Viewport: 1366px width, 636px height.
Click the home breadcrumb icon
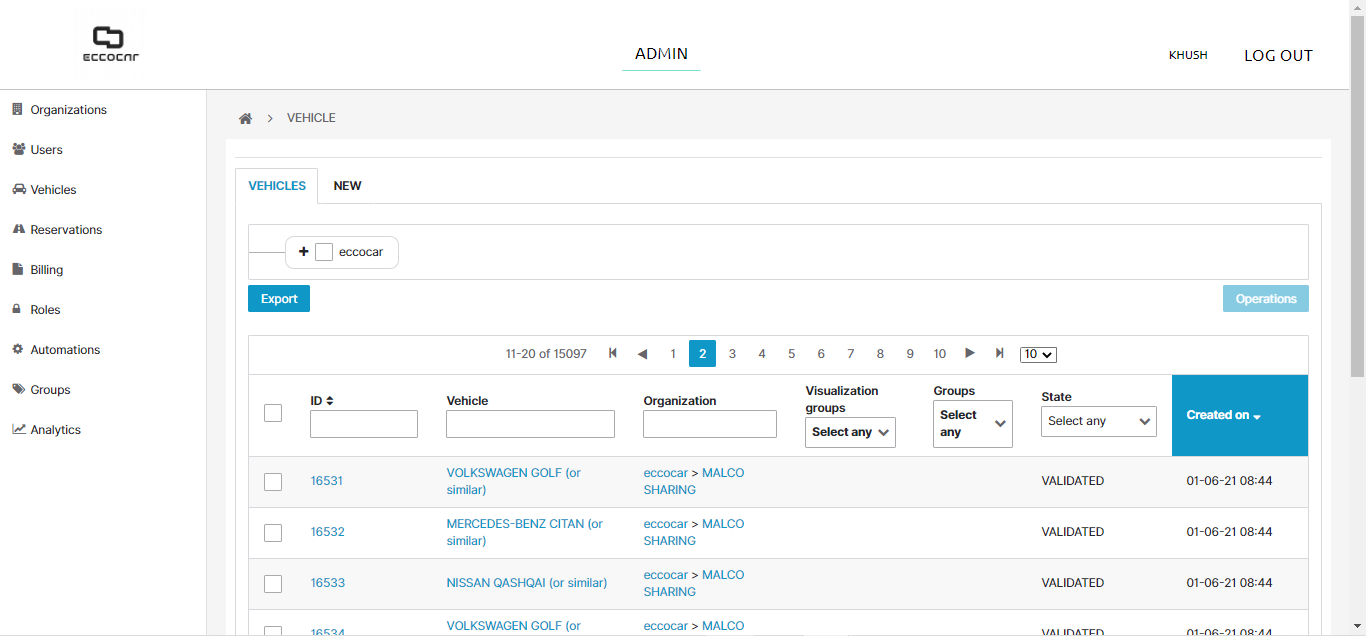point(245,118)
